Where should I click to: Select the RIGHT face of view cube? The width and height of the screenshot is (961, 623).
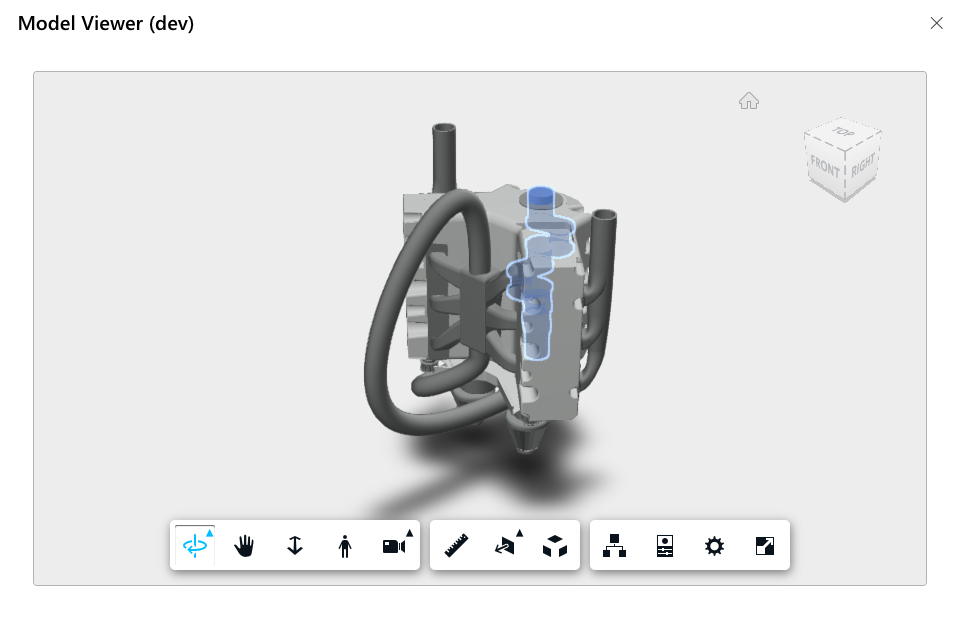pos(863,164)
